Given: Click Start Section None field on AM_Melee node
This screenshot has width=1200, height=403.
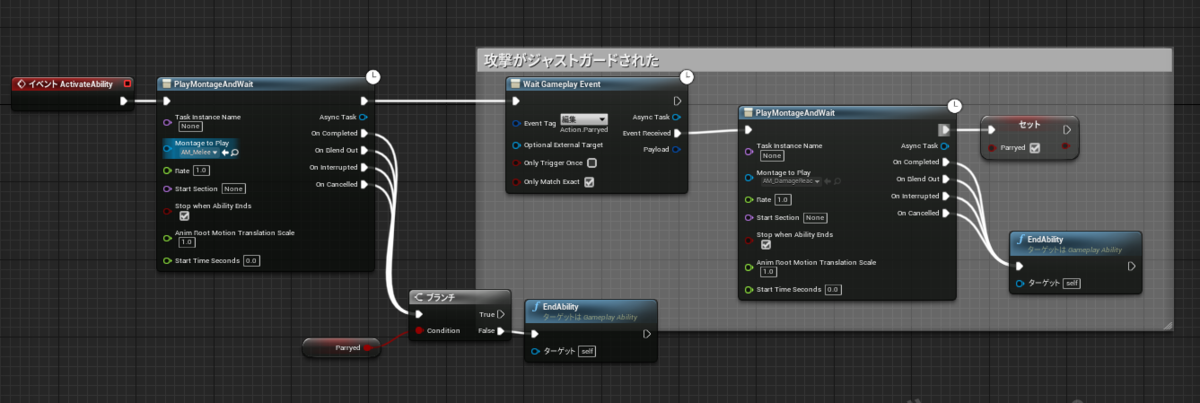Looking at the screenshot, I should [x=234, y=188].
